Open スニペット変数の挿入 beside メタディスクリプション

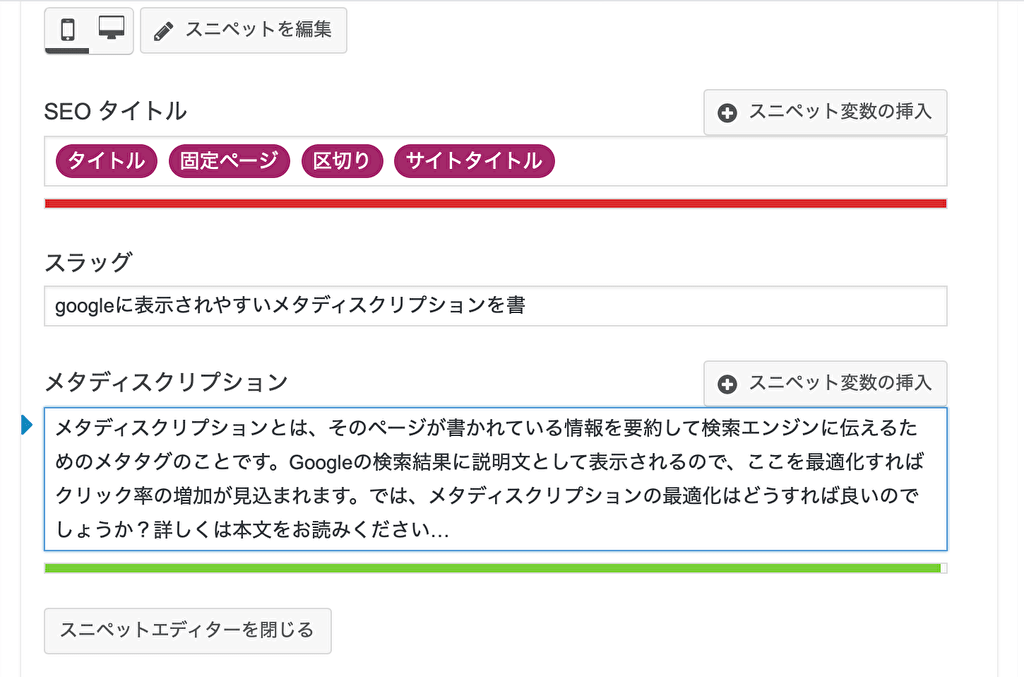tap(825, 383)
